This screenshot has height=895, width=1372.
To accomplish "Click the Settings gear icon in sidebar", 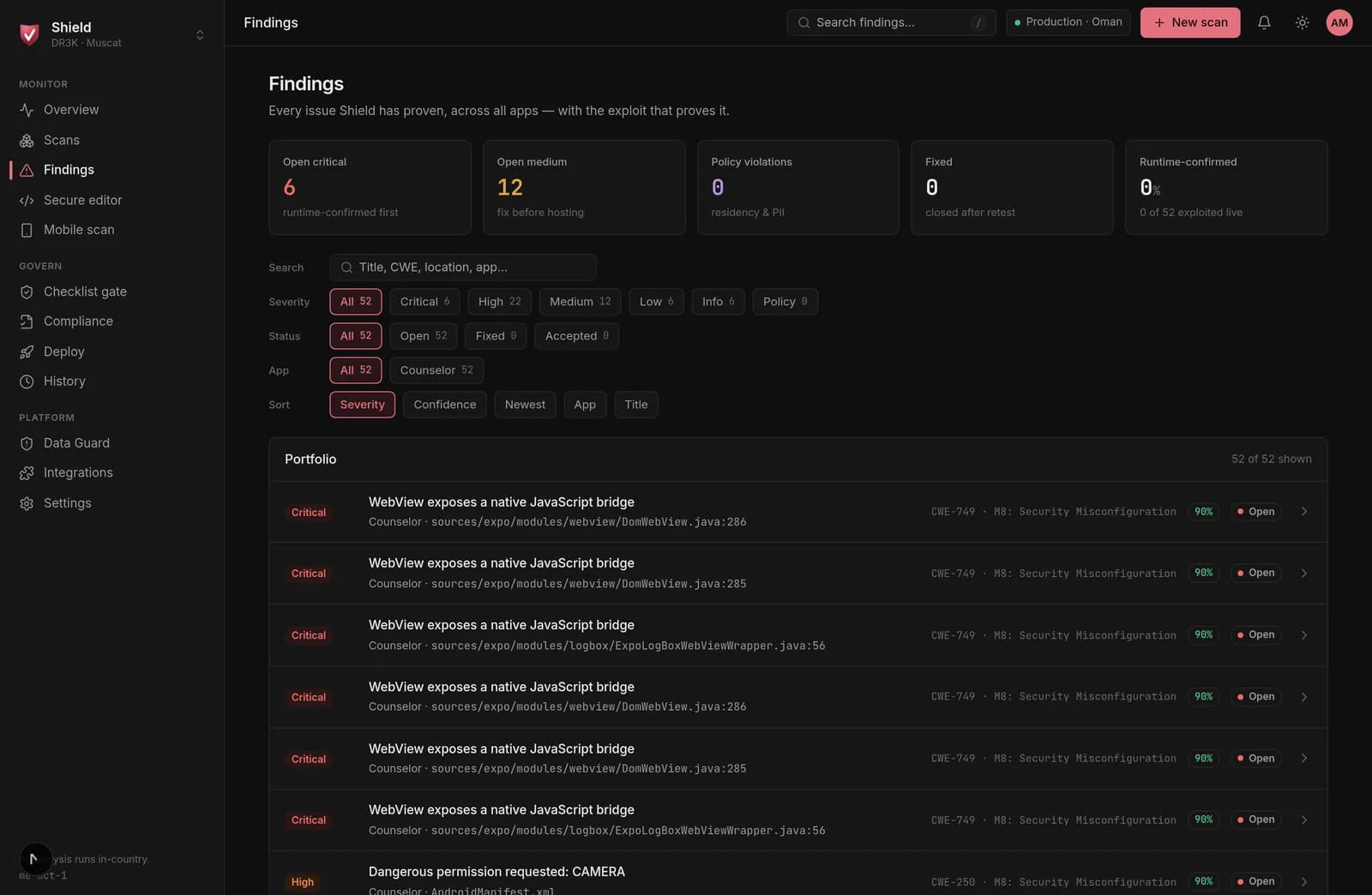I will pos(27,503).
